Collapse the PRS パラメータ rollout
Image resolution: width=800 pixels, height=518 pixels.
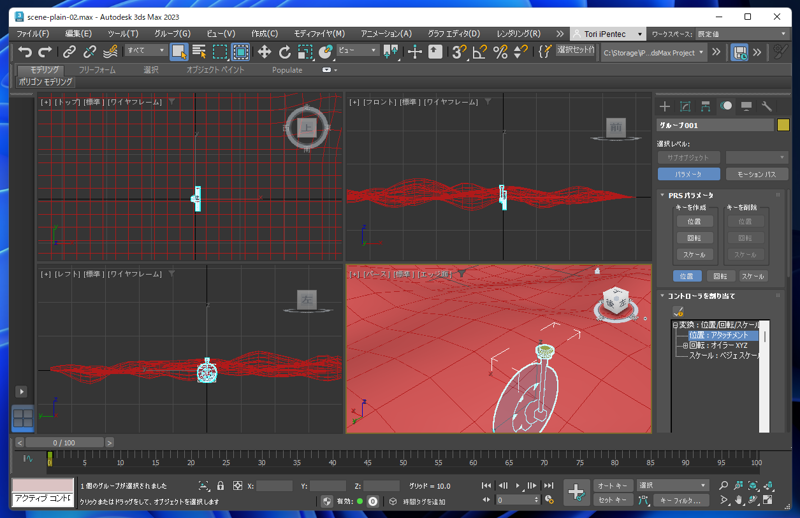[691, 195]
